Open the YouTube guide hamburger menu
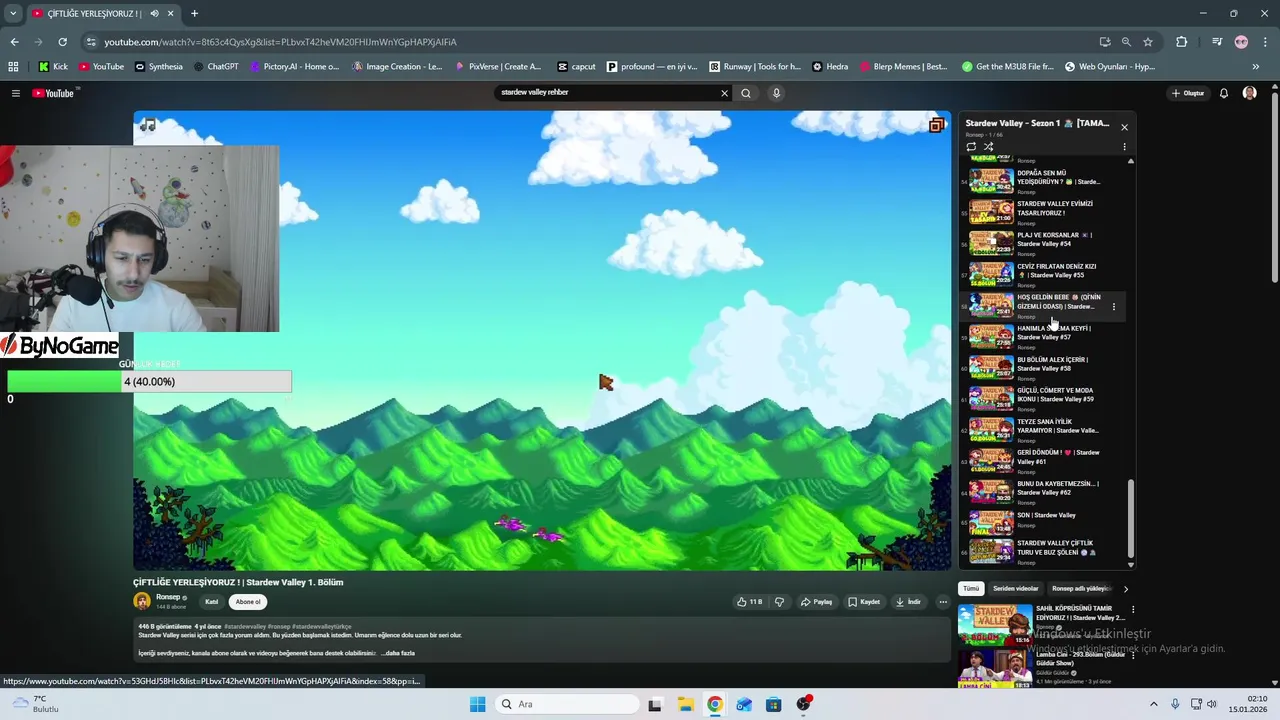 (x=15, y=93)
